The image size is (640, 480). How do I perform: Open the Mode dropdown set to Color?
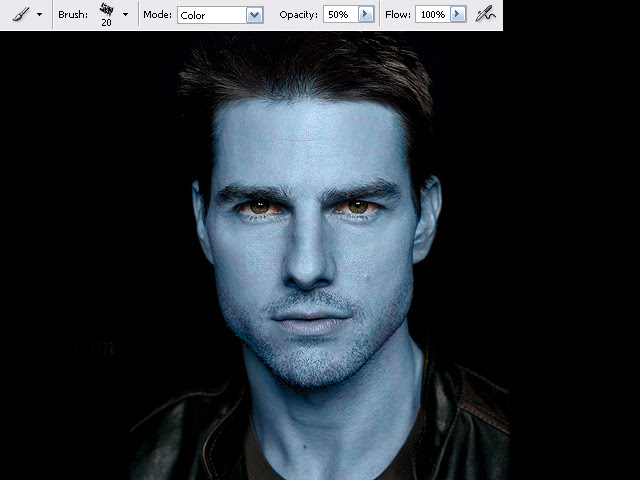pos(220,15)
